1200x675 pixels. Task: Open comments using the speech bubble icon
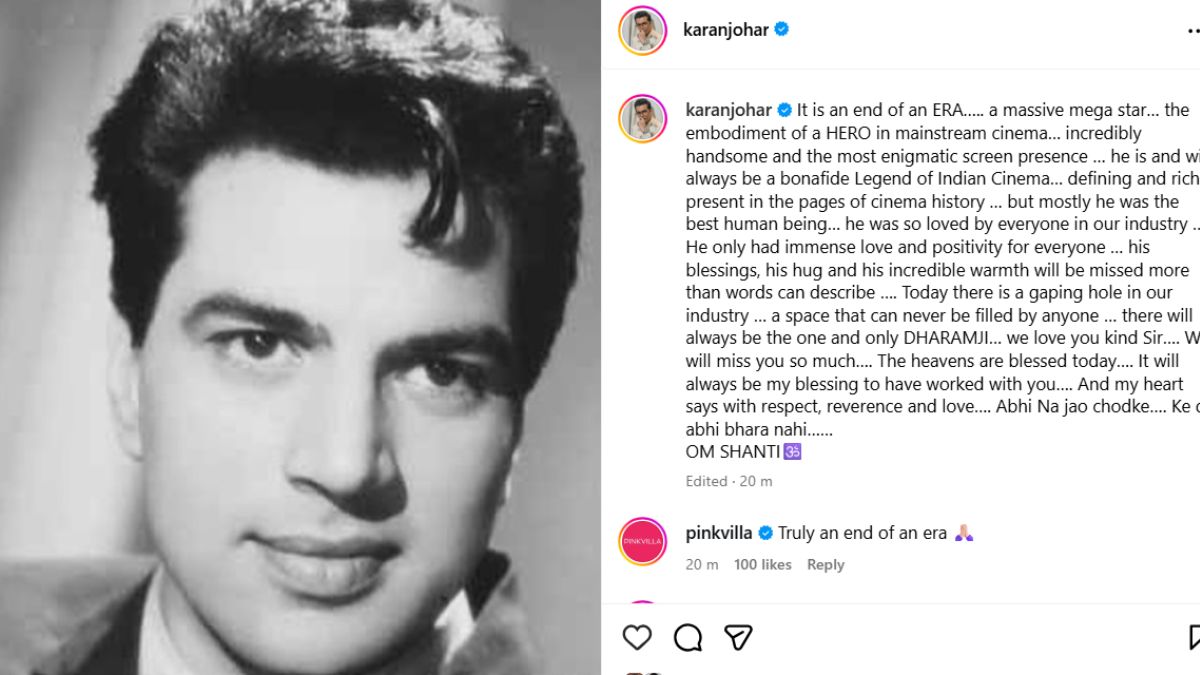click(x=688, y=638)
